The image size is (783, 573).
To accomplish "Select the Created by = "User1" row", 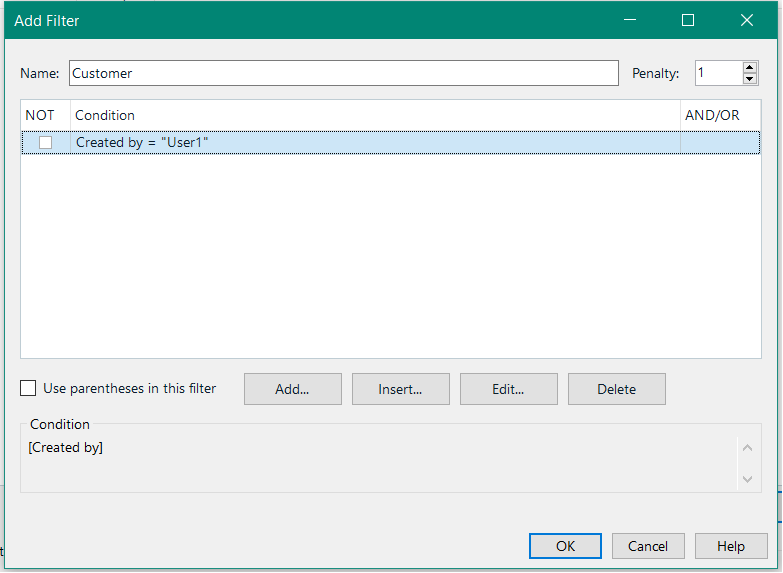I will (375, 143).
